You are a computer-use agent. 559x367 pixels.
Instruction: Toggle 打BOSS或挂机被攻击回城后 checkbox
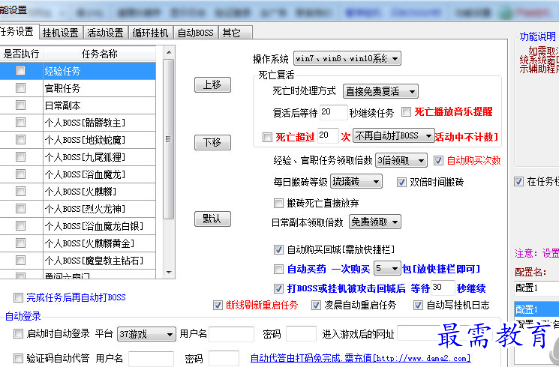(278, 288)
